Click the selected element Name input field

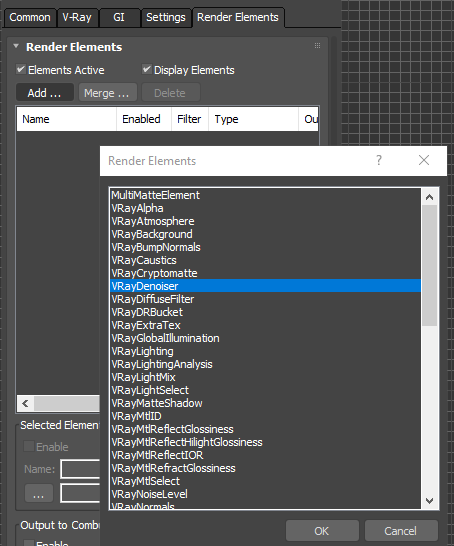point(80,469)
